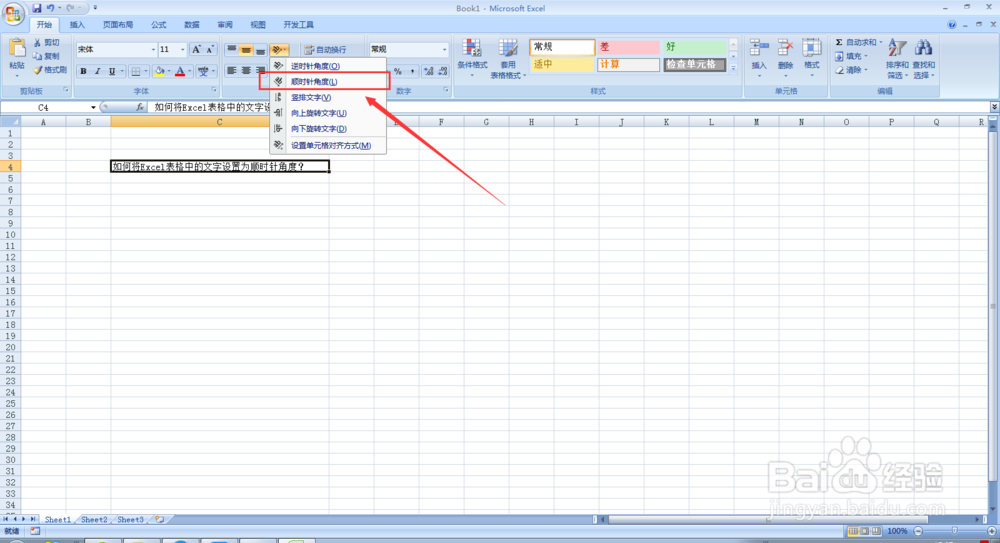
Task: Choose Angle Clockwise (顺时针角度)
Action: tap(328, 82)
